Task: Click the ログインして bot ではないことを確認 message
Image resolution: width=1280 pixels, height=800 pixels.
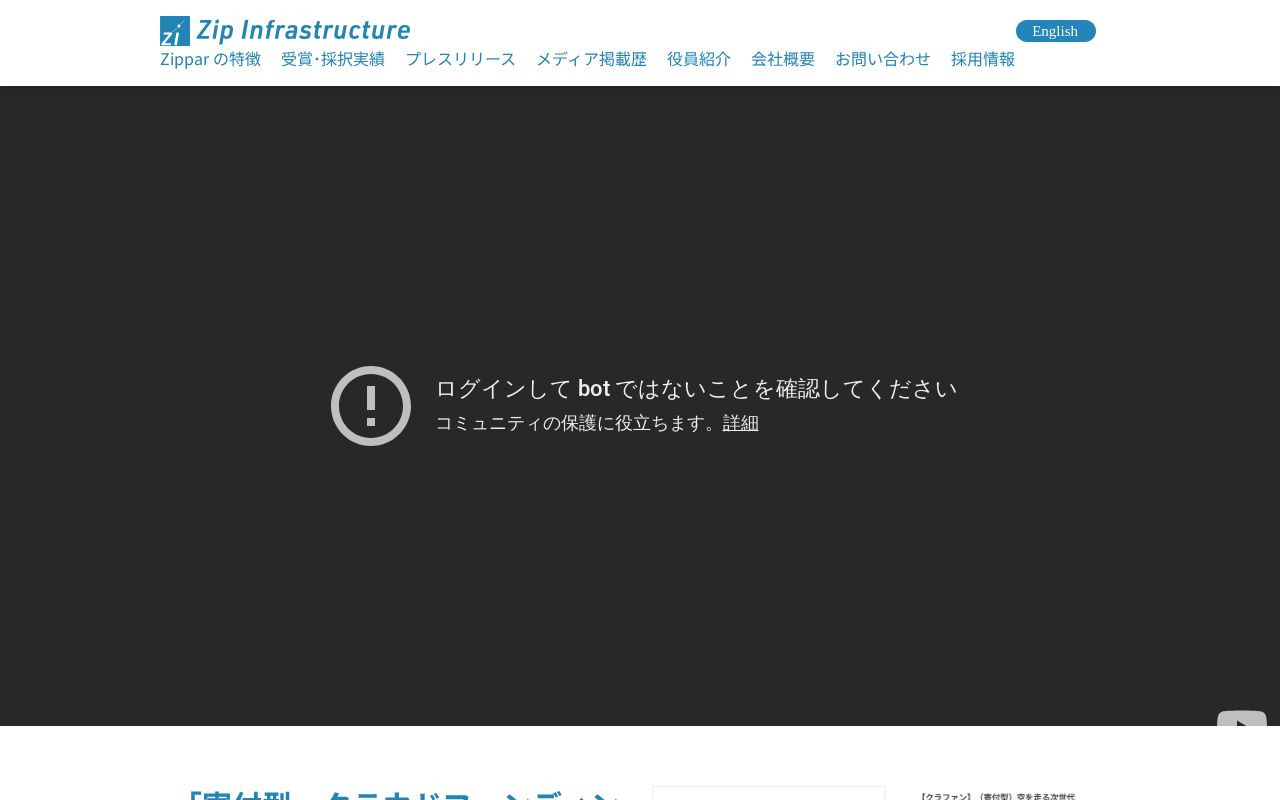Action: click(696, 389)
